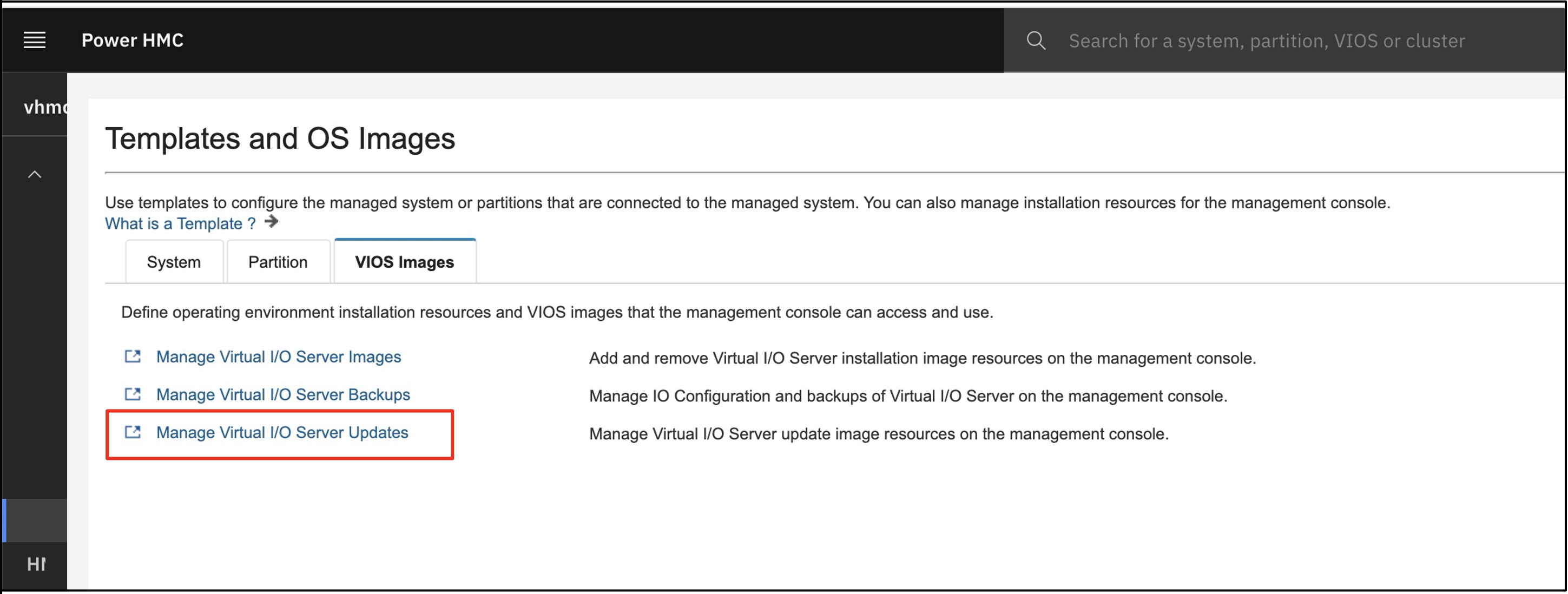Collapse the sidebar section using the chevron
This screenshot has width=1568, height=594.
click(x=35, y=174)
